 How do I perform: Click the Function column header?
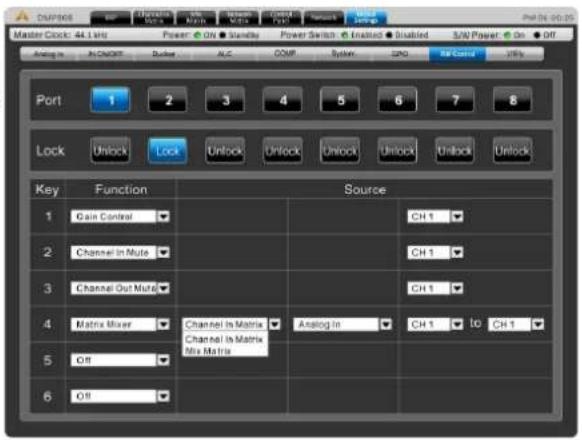pos(121,190)
